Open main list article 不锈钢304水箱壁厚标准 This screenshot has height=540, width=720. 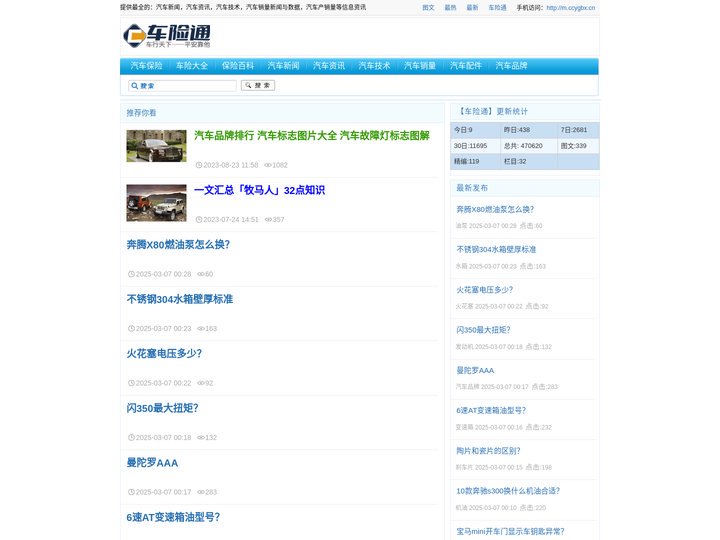coord(180,299)
